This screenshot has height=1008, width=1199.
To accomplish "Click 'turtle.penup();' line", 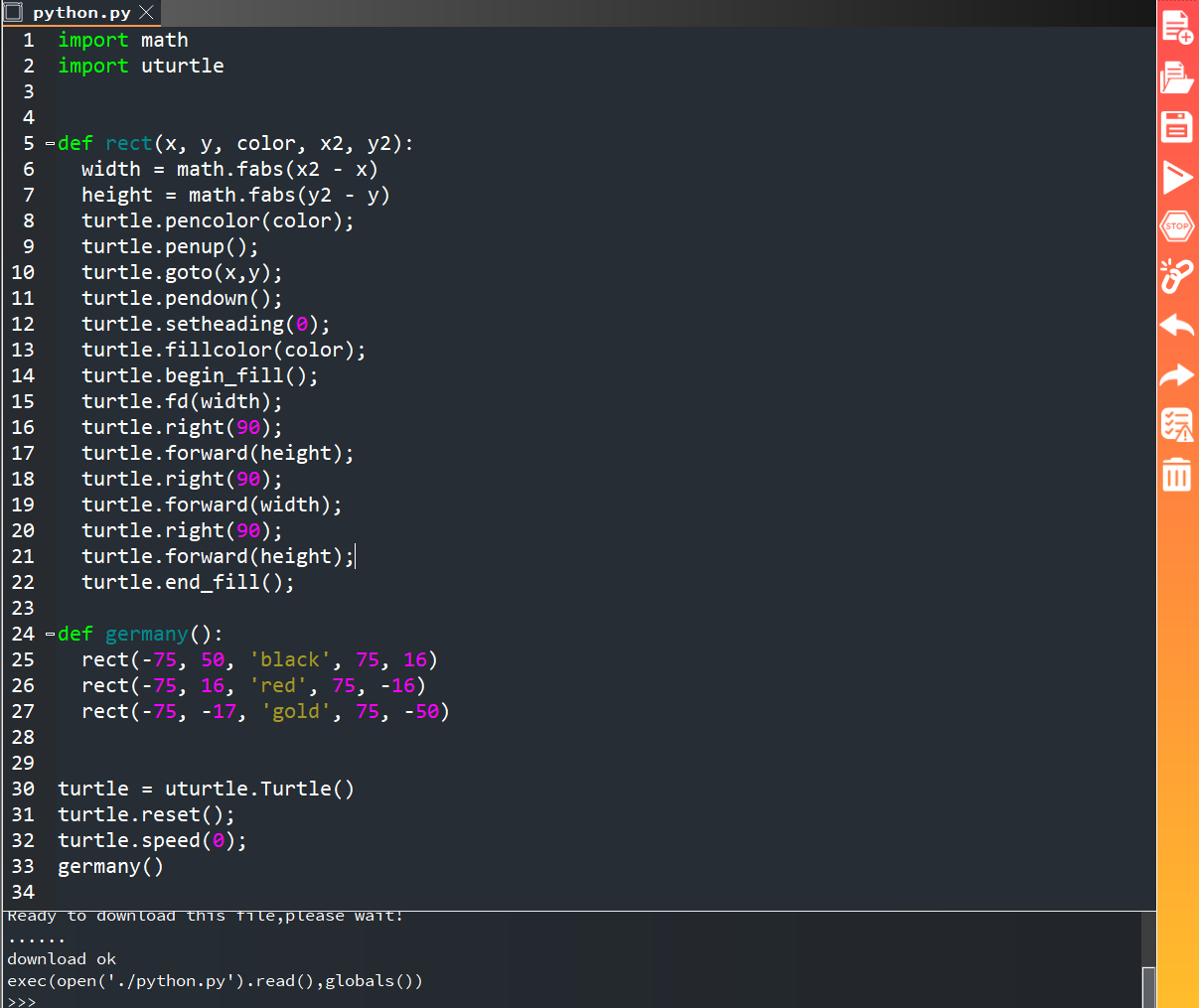I will [x=170, y=247].
